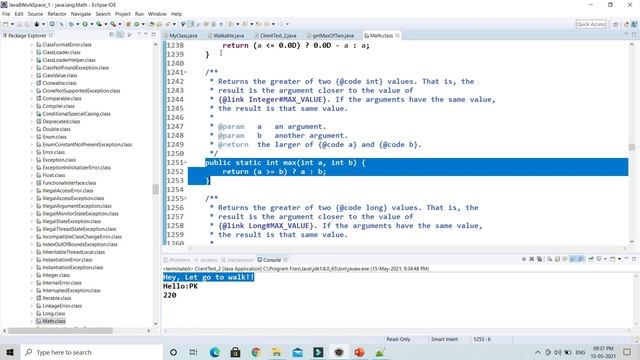
Task: Open the dropdown next to New file icon
Action: 12,24
